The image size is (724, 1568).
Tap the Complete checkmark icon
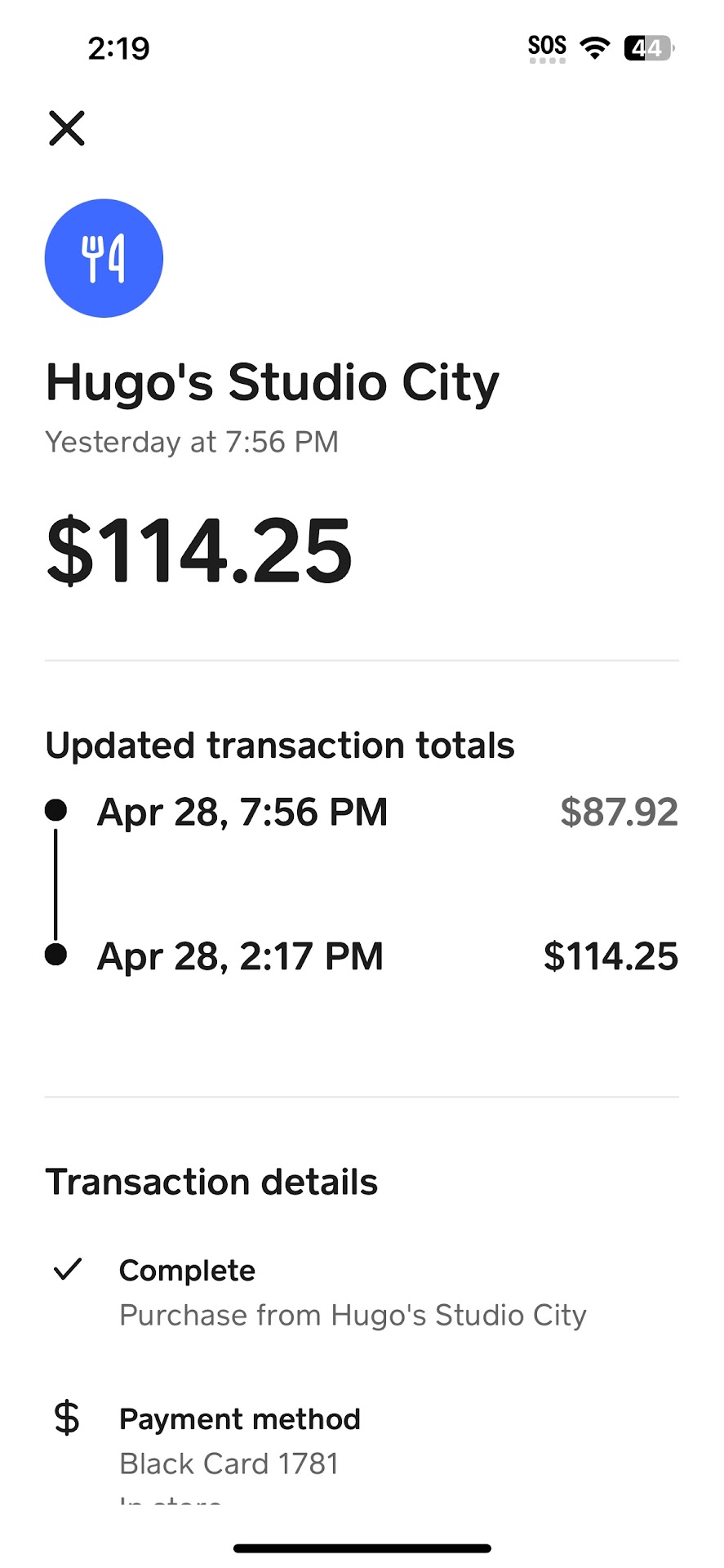pos(68,1268)
